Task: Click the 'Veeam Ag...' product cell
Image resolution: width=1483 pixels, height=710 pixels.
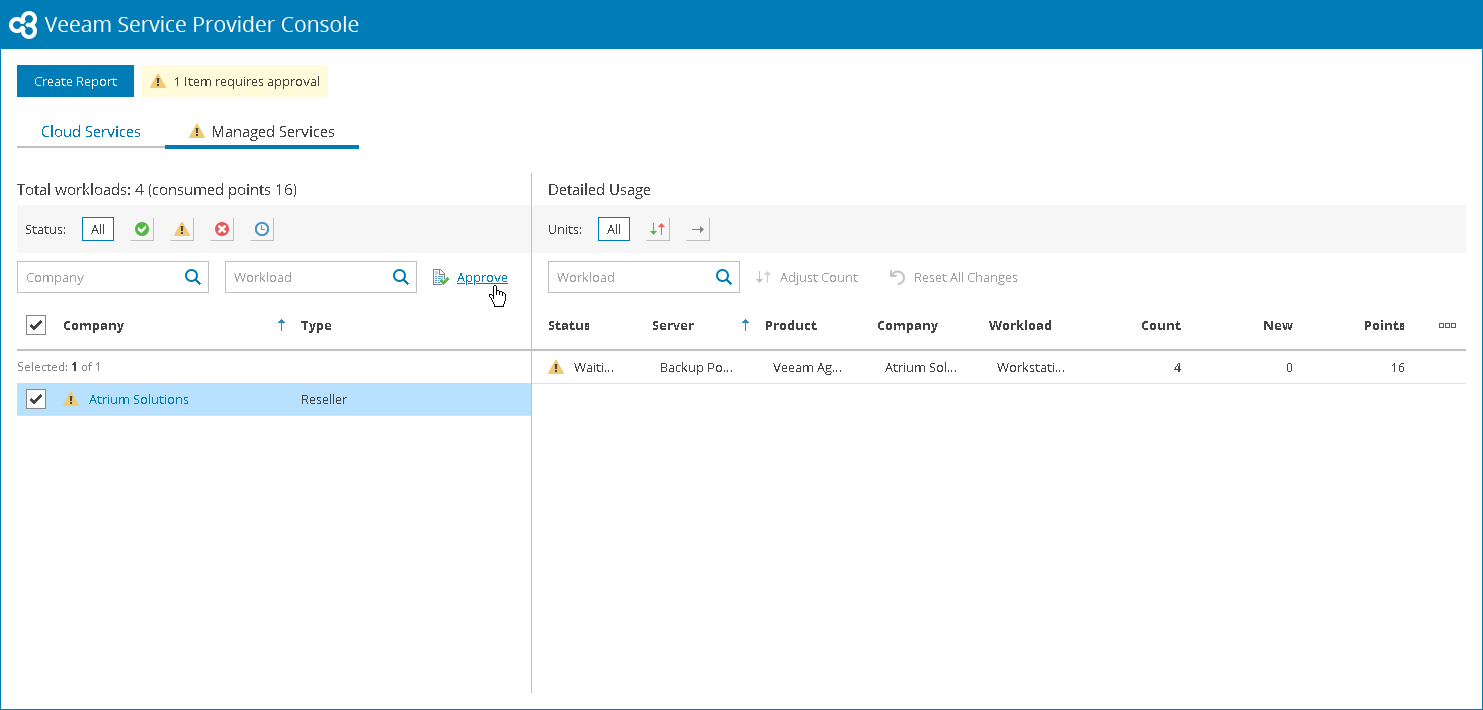Action: (x=807, y=367)
